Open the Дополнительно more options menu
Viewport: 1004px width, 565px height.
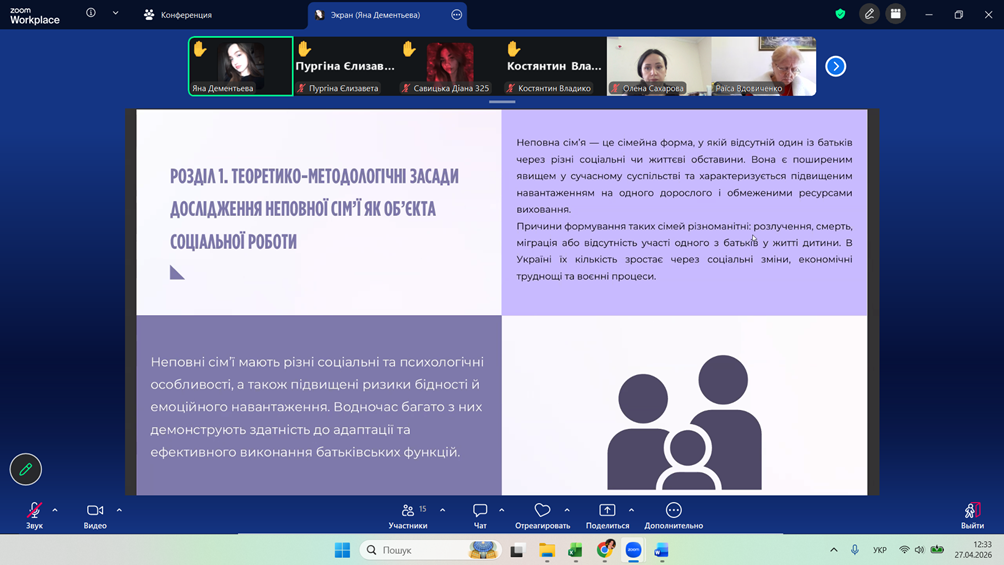(673, 512)
